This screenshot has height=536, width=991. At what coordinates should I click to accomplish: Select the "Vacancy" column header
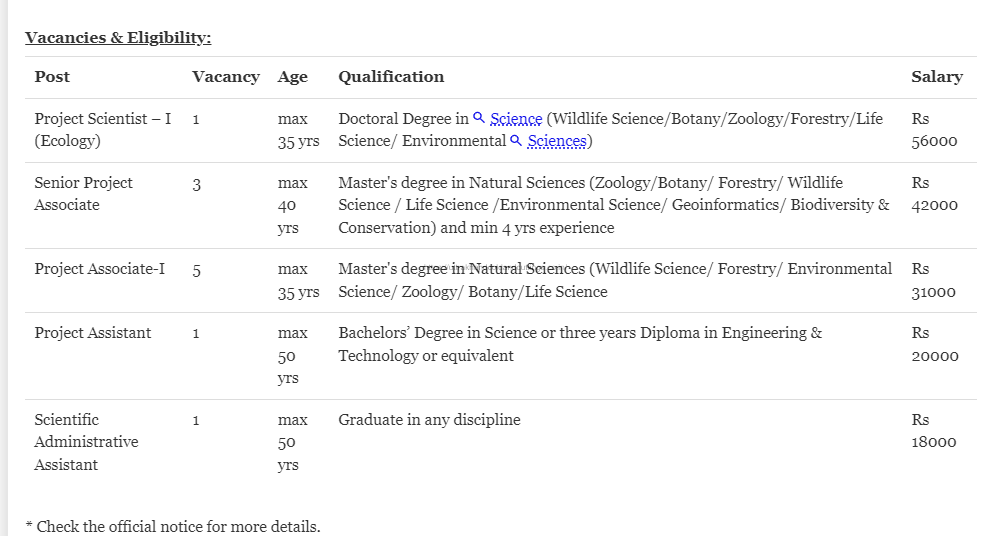(x=225, y=77)
